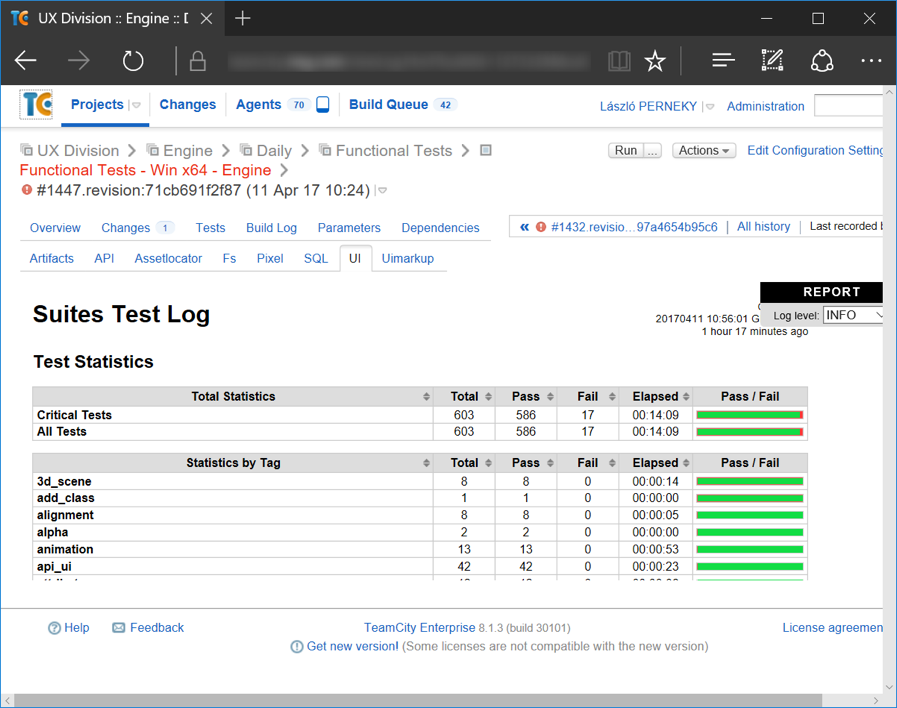Open the Build Queue tab
The image size is (897, 708).
[x=388, y=105]
